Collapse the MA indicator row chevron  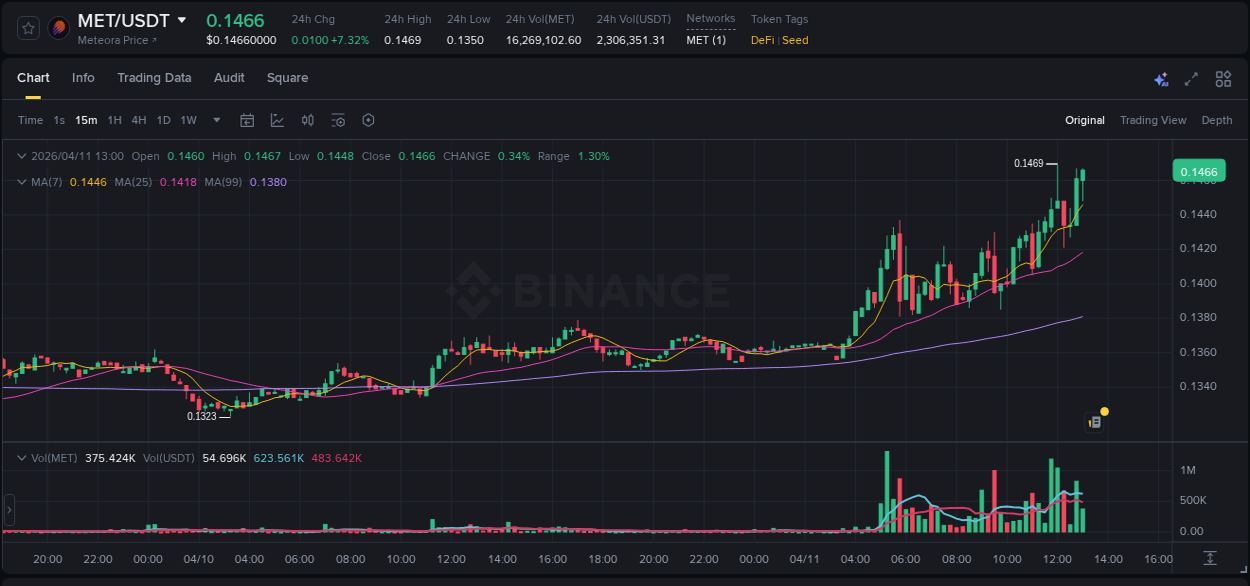[22, 182]
